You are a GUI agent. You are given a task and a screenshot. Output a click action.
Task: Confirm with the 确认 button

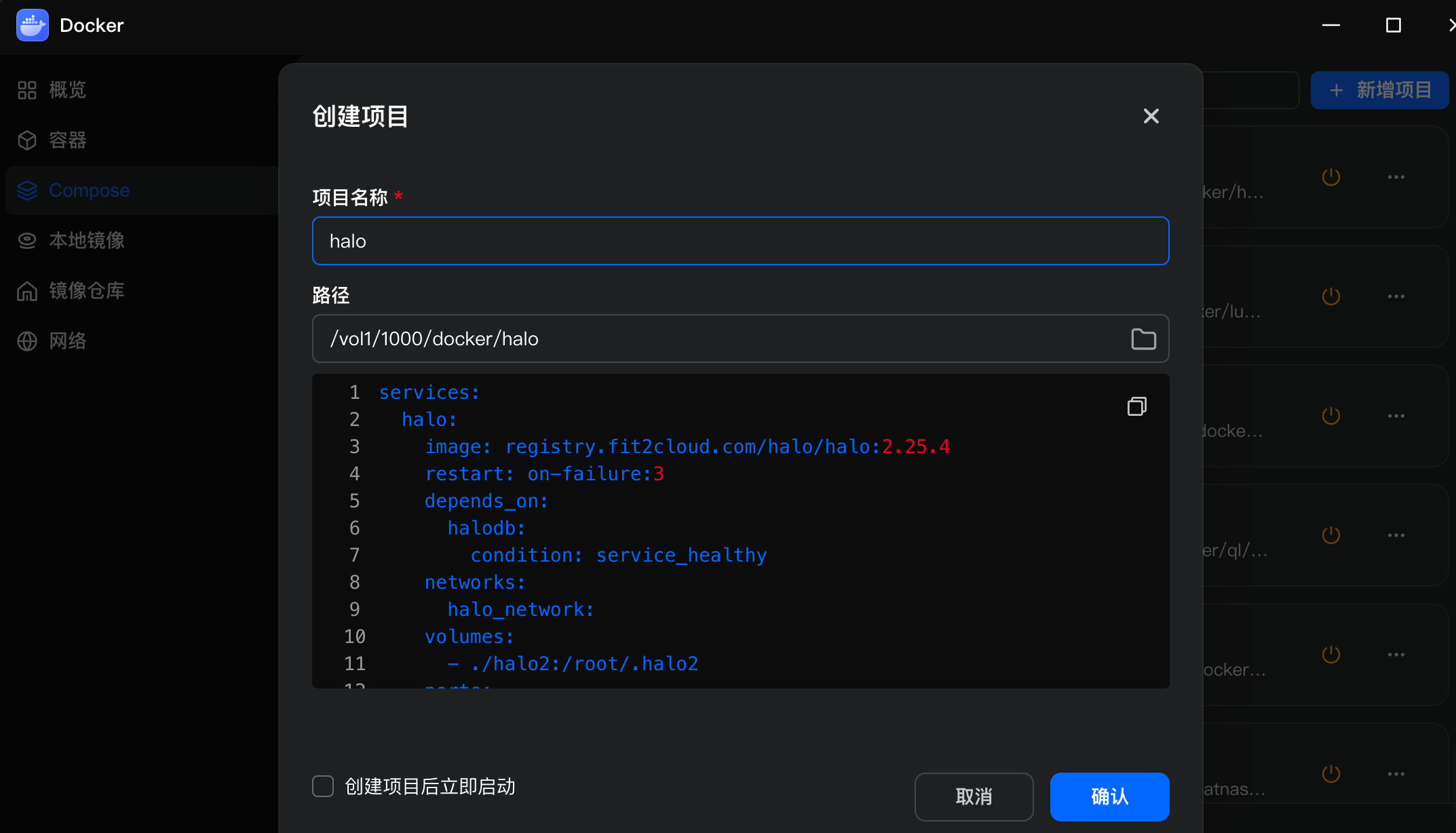coord(1109,796)
